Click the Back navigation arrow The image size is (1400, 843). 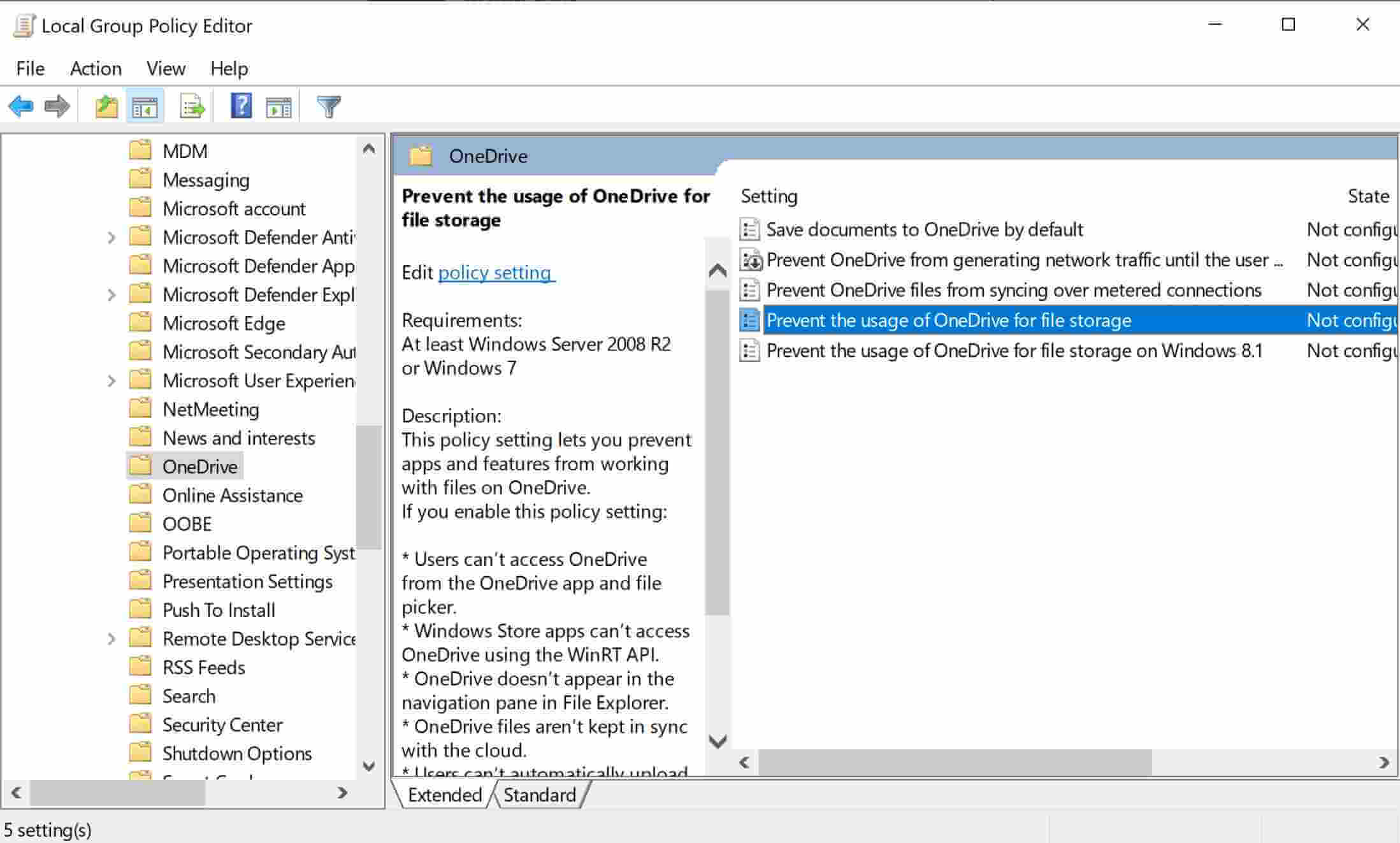pyautogui.click(x=22, y=106)
